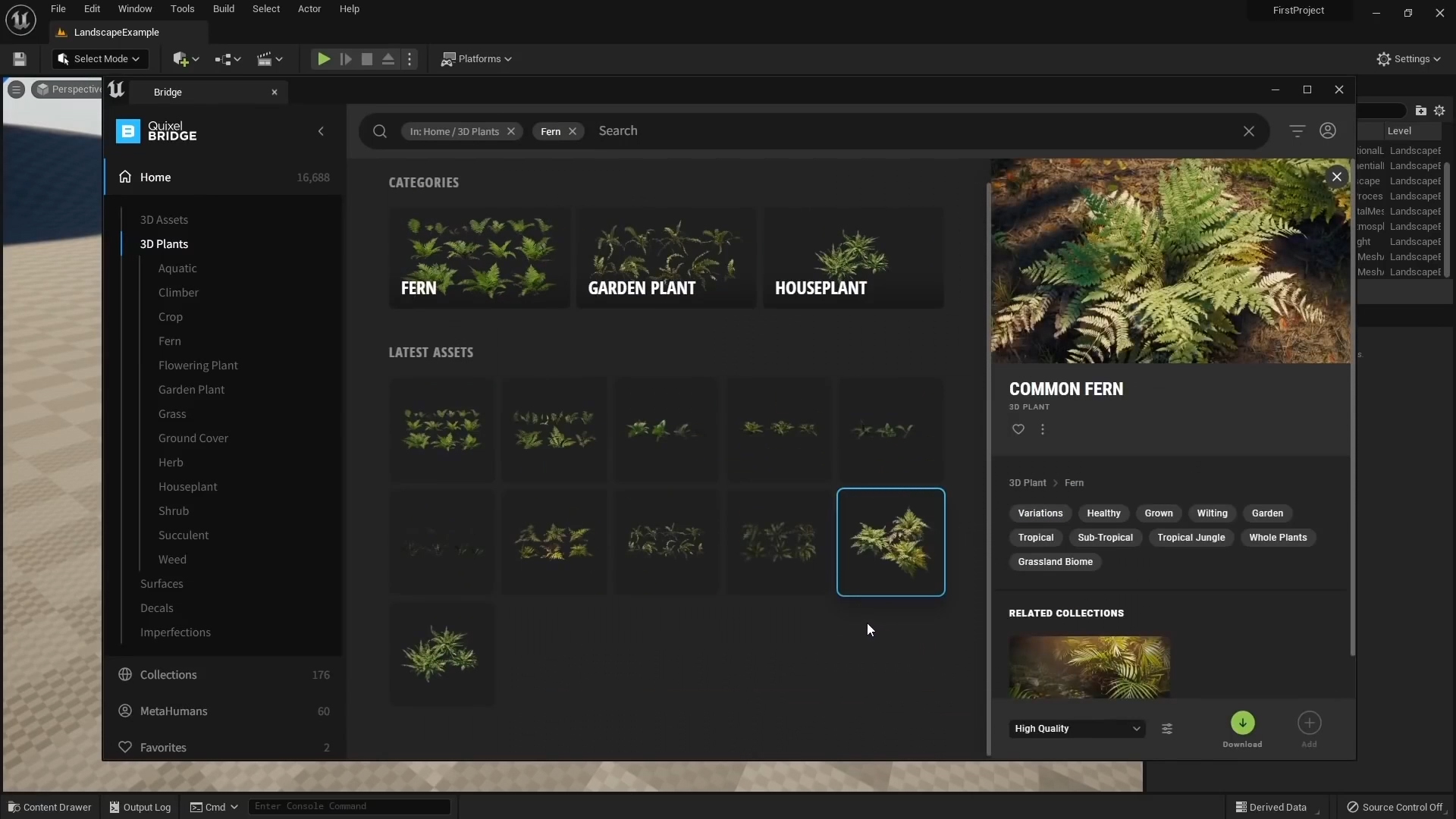Open the Bridge account profile icon
The image size is (1456, 819).
(x=1328, y=130)
